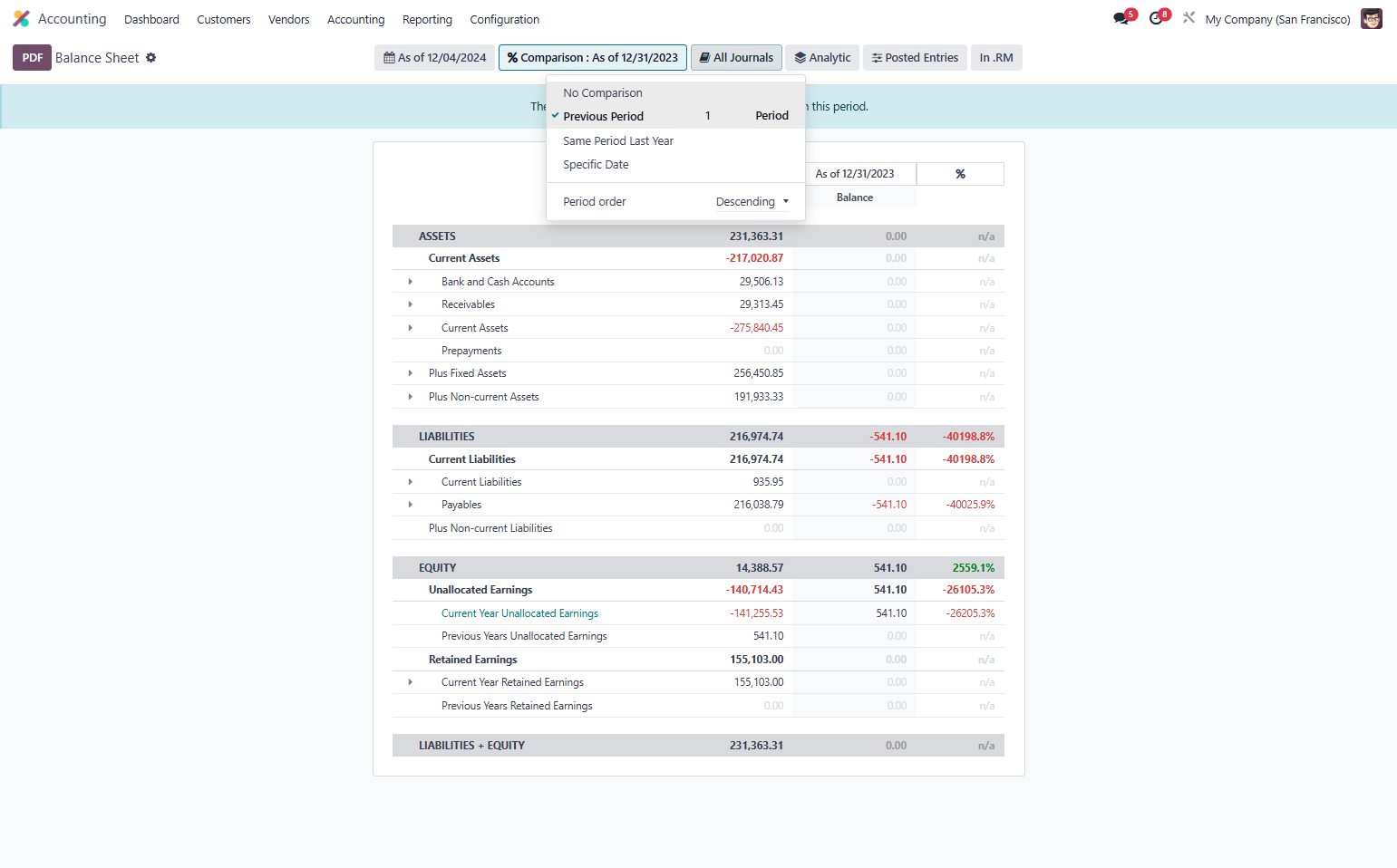Click the debug tools wrench icon

point(1188,18)
